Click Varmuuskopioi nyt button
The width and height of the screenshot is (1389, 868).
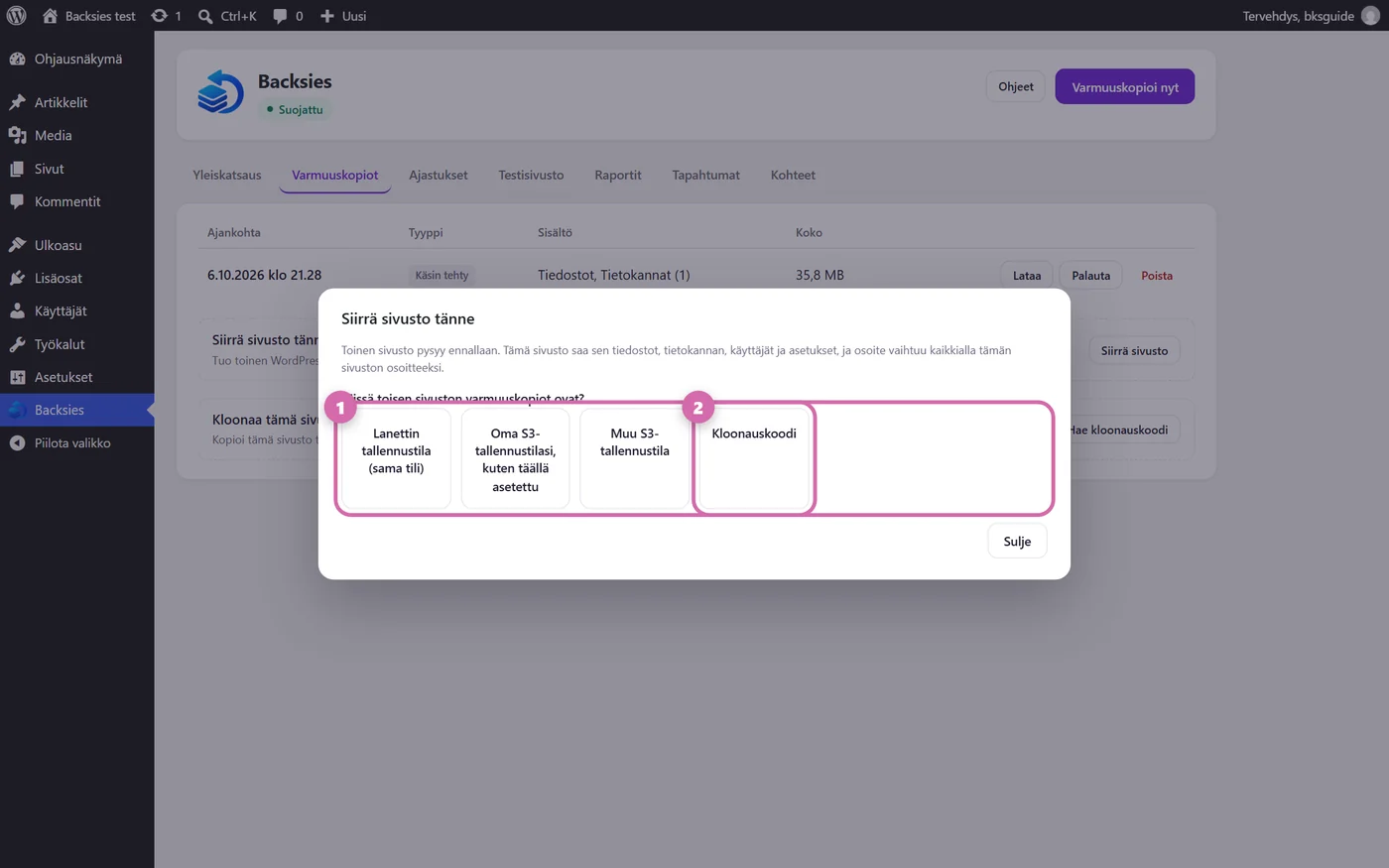pyautogui.click(x=1125, y=86)
